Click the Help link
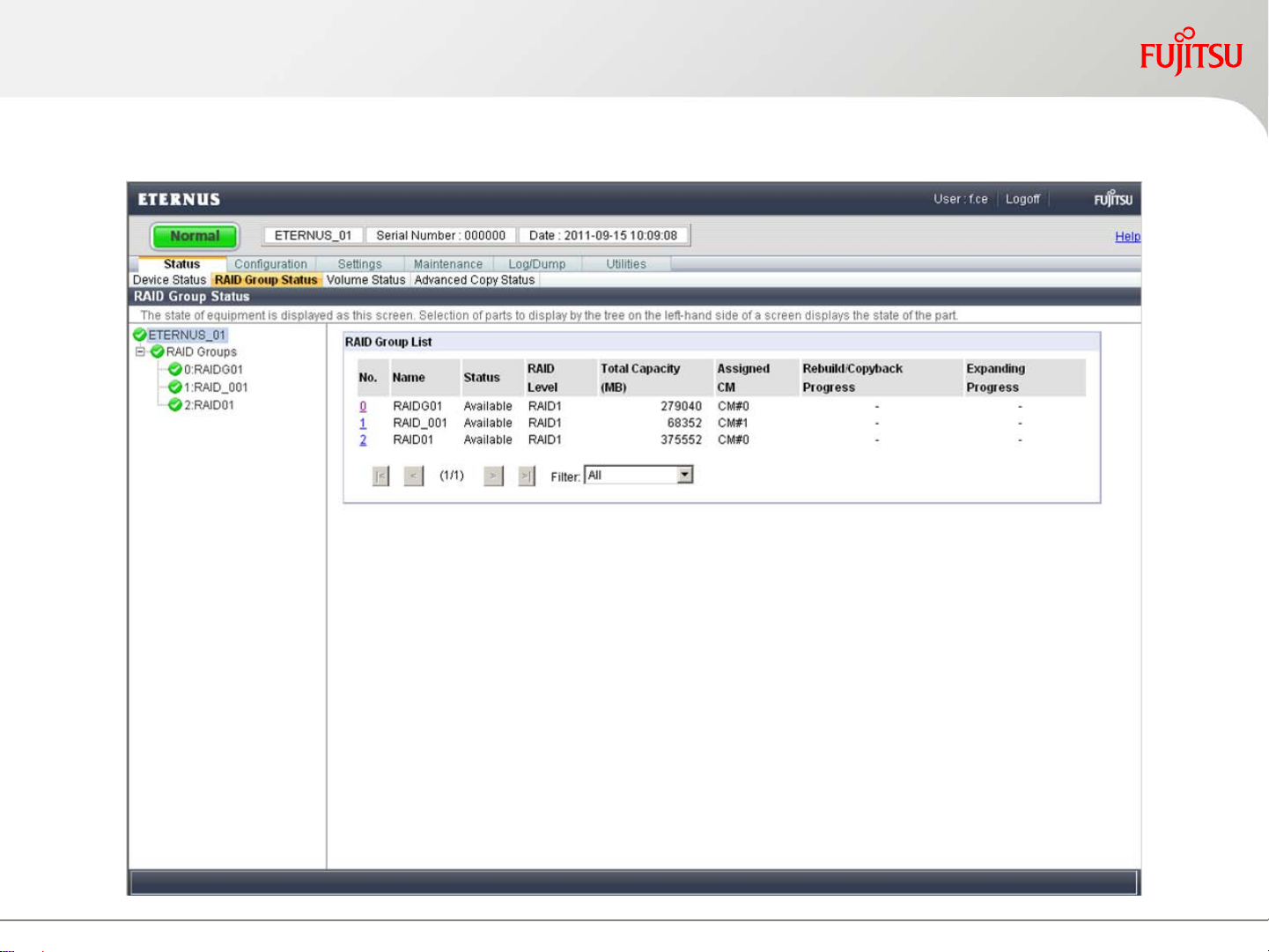Screen dimensions: 1269x952 (x=1127, y=237)
